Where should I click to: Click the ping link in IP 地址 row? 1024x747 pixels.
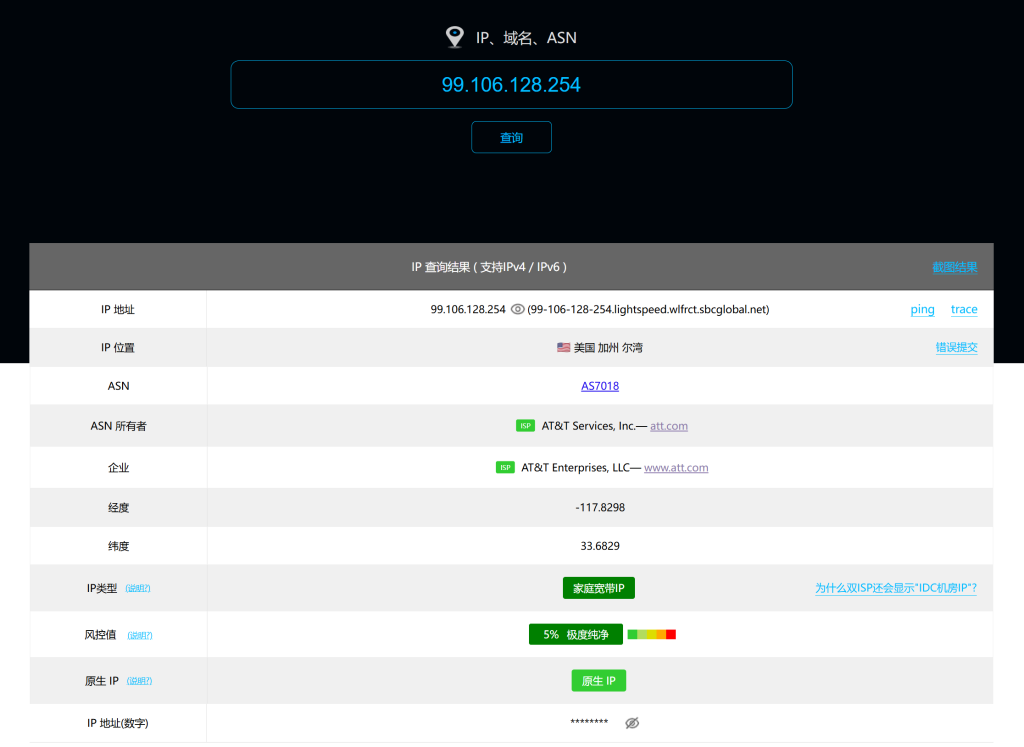(922, 310)
